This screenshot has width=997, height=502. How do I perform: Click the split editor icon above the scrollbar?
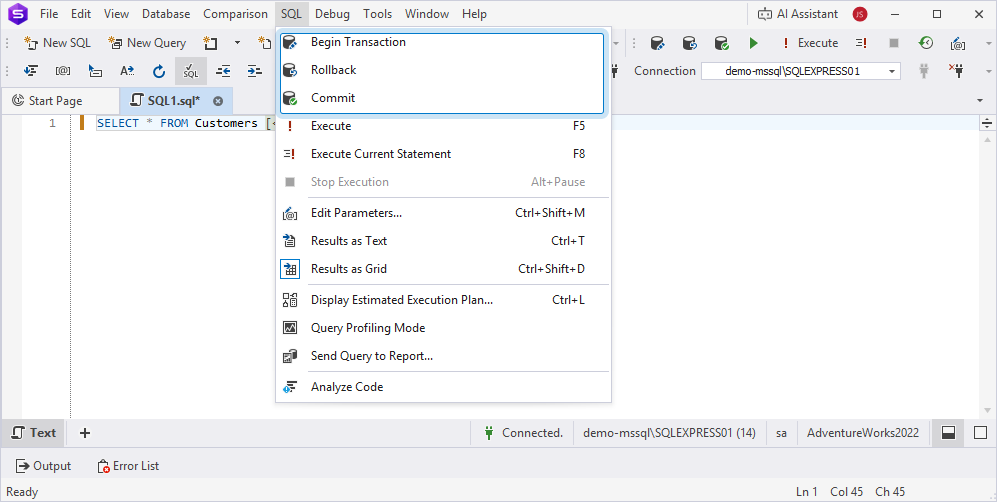coord(987,123)
